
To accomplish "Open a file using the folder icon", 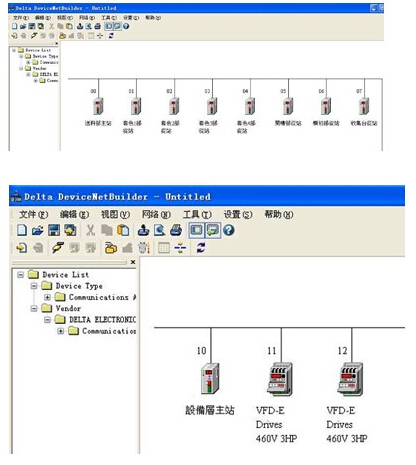I will coord(38,230).
